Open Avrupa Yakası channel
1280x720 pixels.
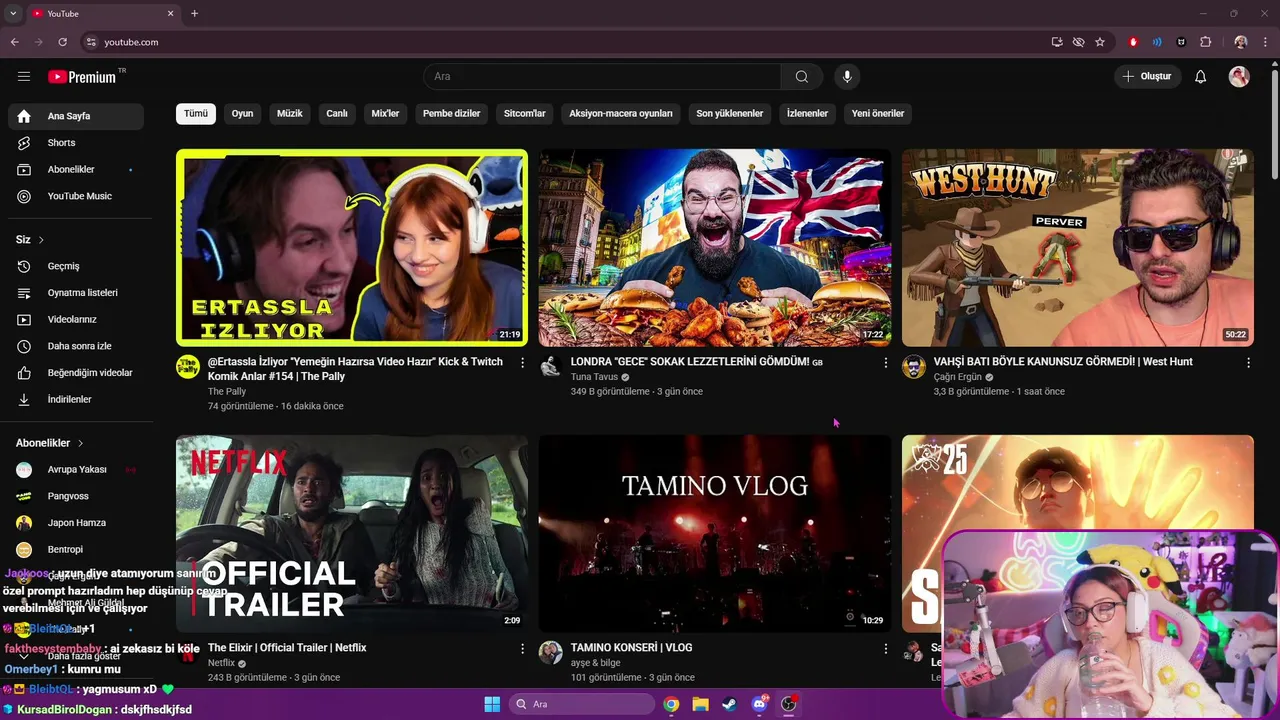pyautogui.click(x=76, y=470)
